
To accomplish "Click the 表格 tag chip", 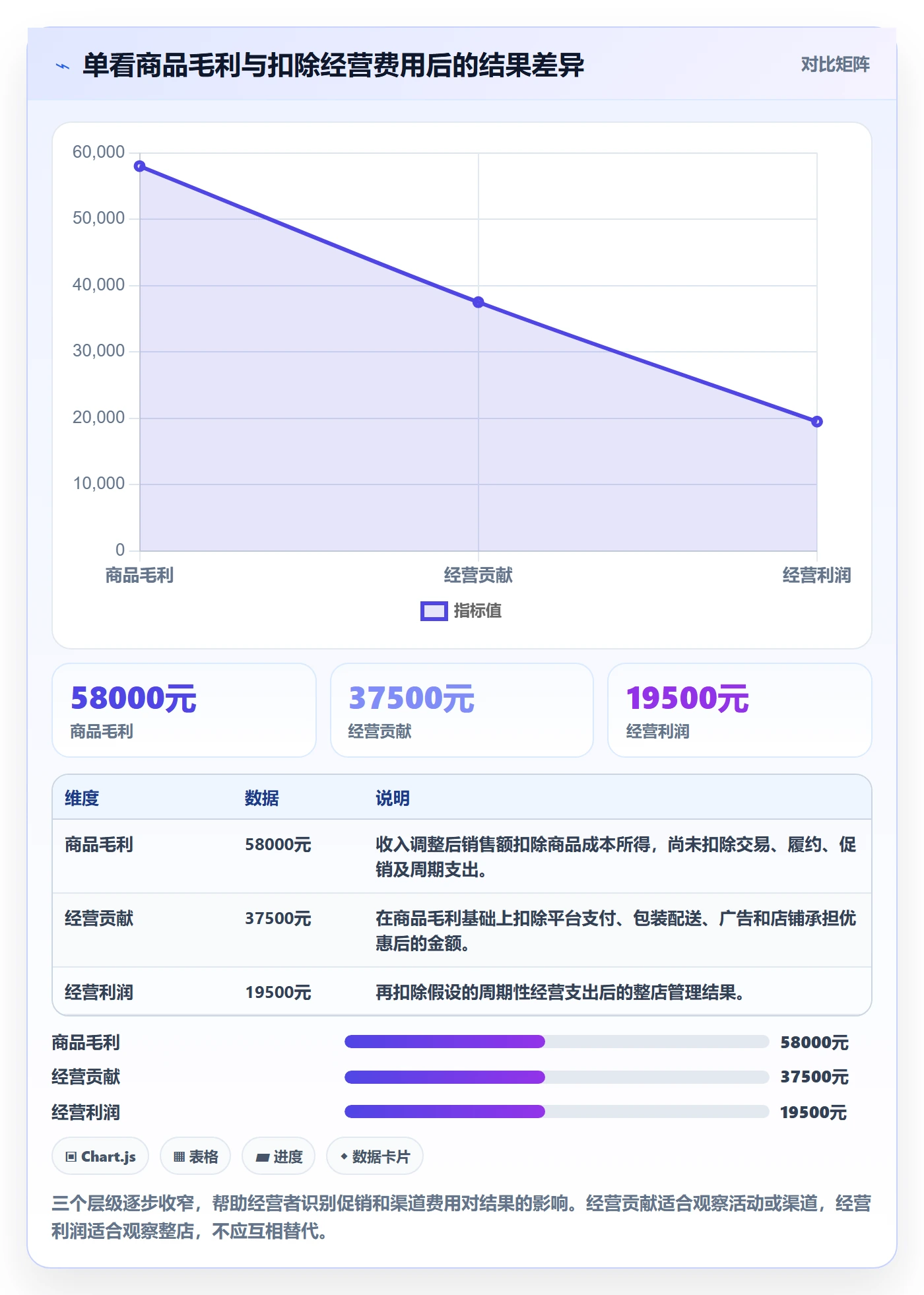I will pyautogui.click(x=195, y=1156).
